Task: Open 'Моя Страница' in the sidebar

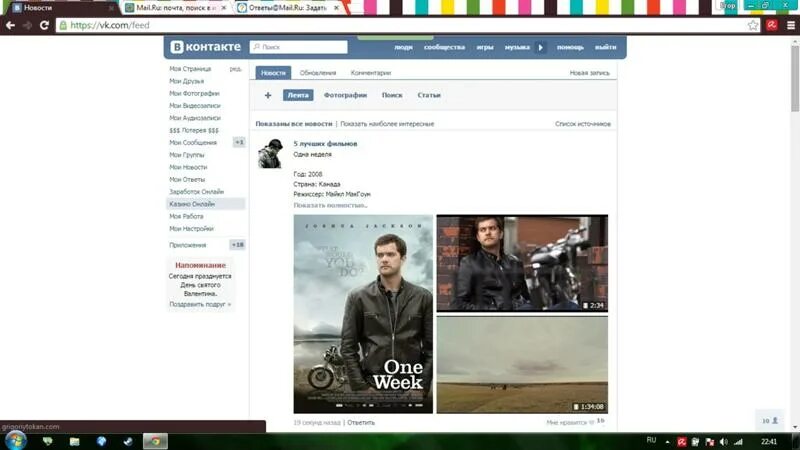Action: tap(190, 69)
